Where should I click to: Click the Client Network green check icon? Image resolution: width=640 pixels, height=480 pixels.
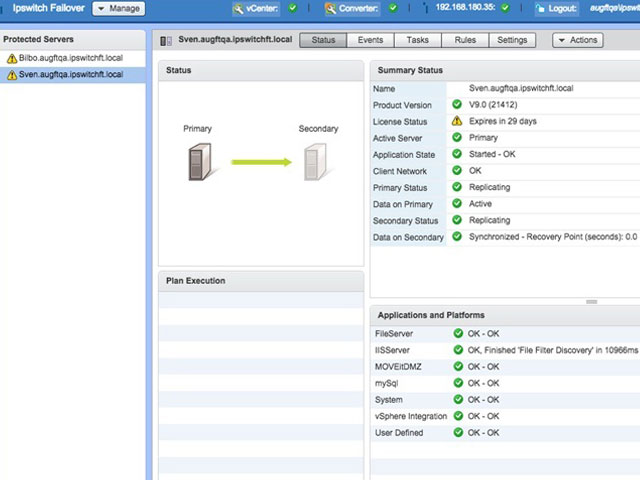(457, 170)
